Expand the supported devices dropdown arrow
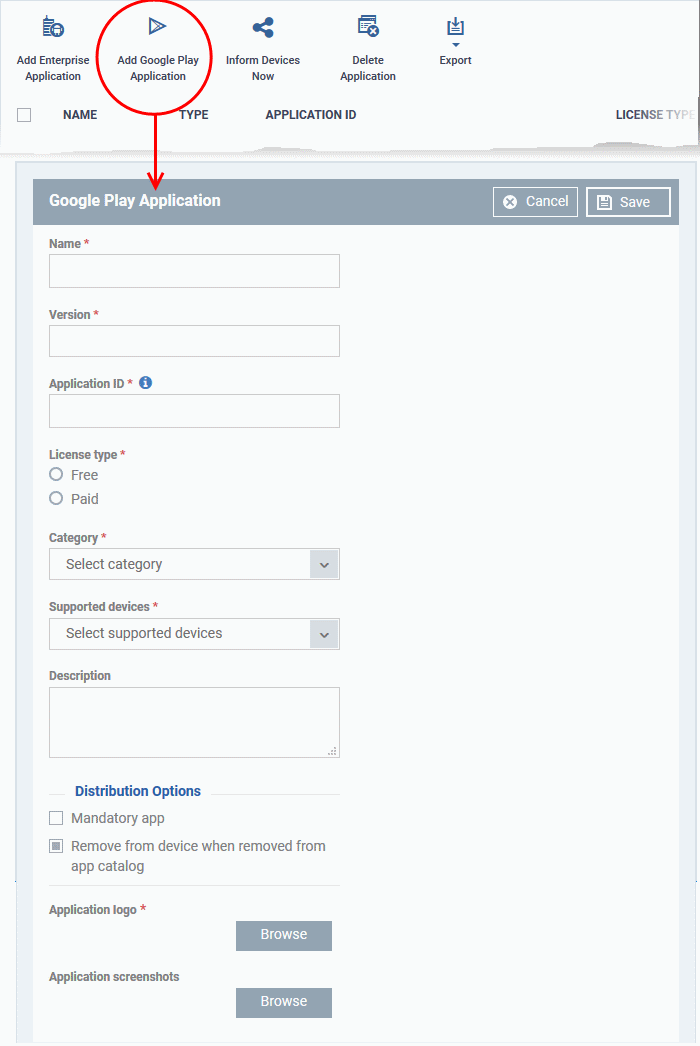 pos(324,634)
